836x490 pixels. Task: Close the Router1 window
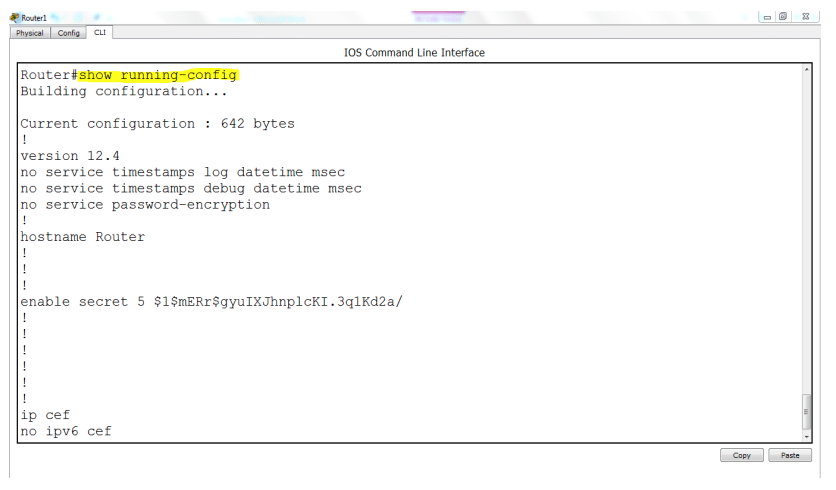pos(806,17)
